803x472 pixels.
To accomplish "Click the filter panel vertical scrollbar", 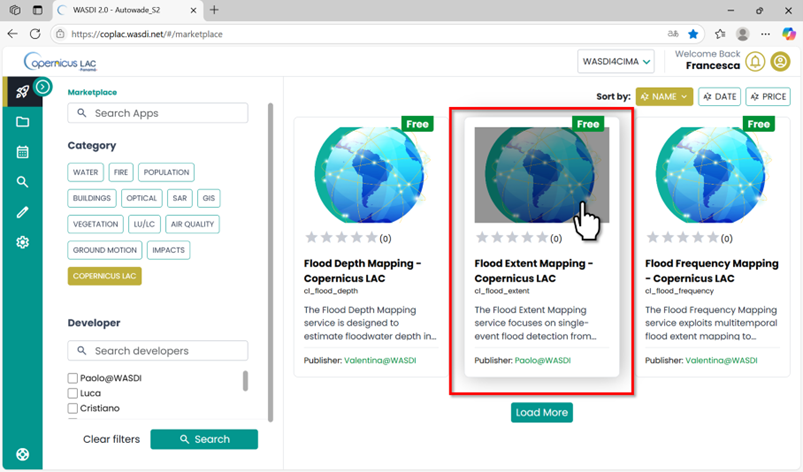I will coord(270,262).
